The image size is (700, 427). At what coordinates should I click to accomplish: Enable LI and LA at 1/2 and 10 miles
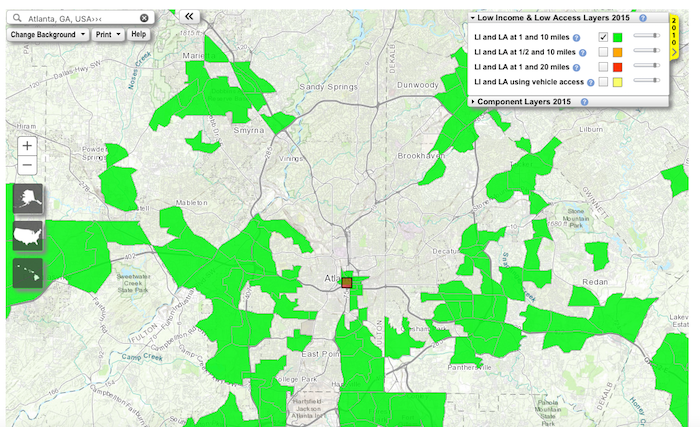603,51
